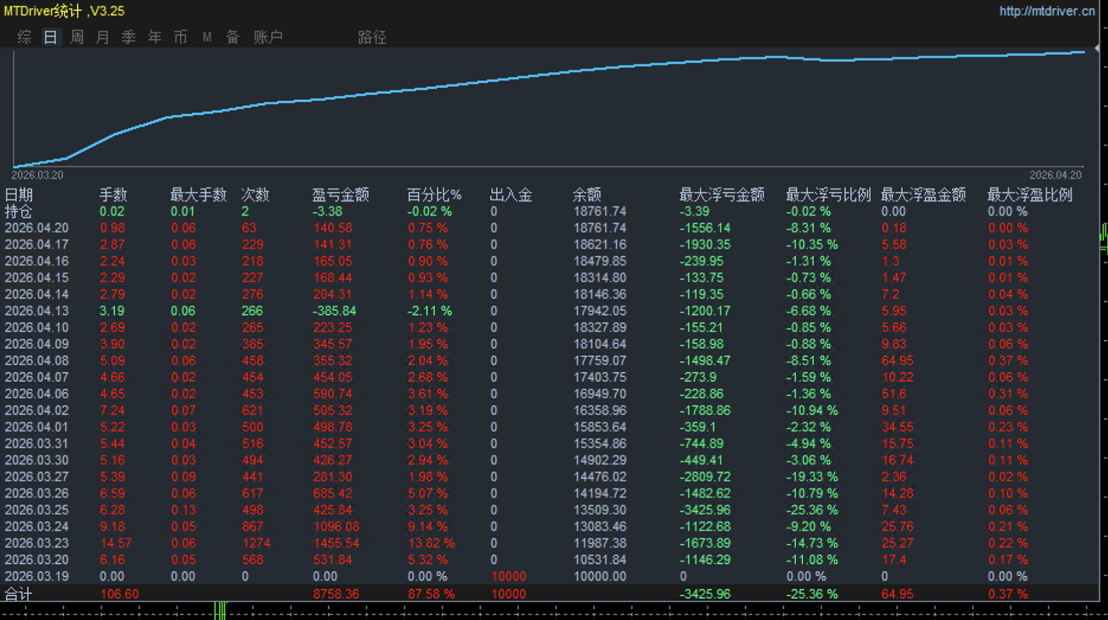Click the 14.57 lots cell

pos(116,544)
